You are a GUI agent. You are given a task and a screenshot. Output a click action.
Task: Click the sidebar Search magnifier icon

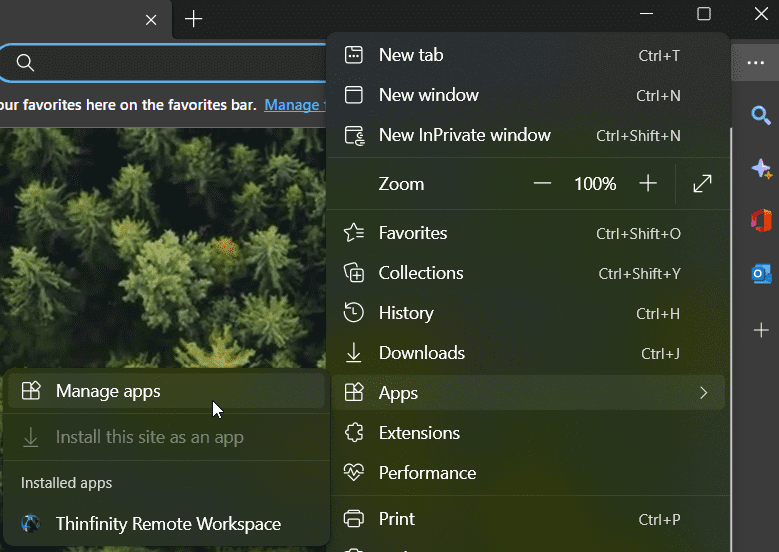[x=761, y=115]
